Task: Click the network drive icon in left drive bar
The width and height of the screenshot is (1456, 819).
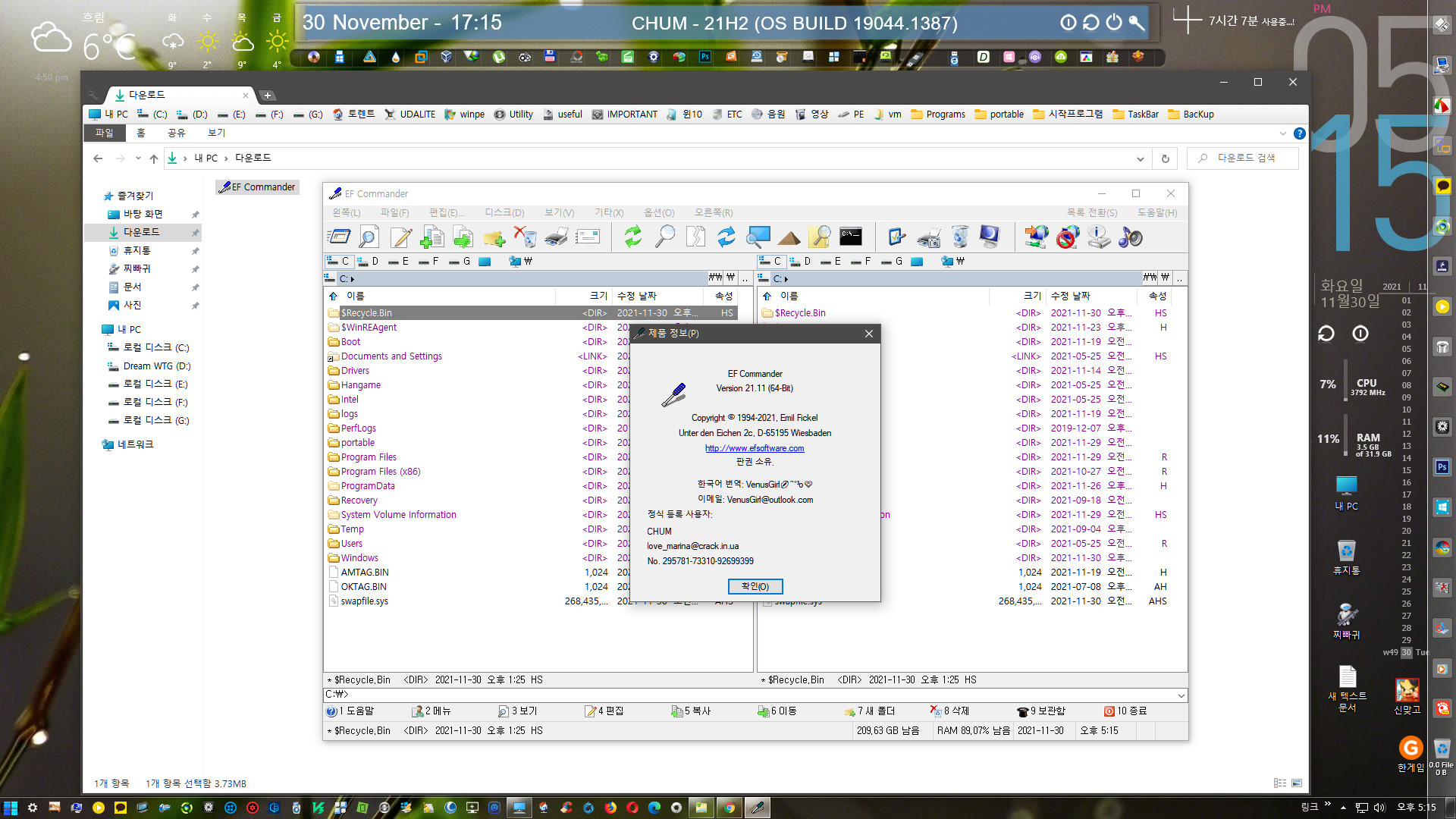Action: tap(521, 261)
